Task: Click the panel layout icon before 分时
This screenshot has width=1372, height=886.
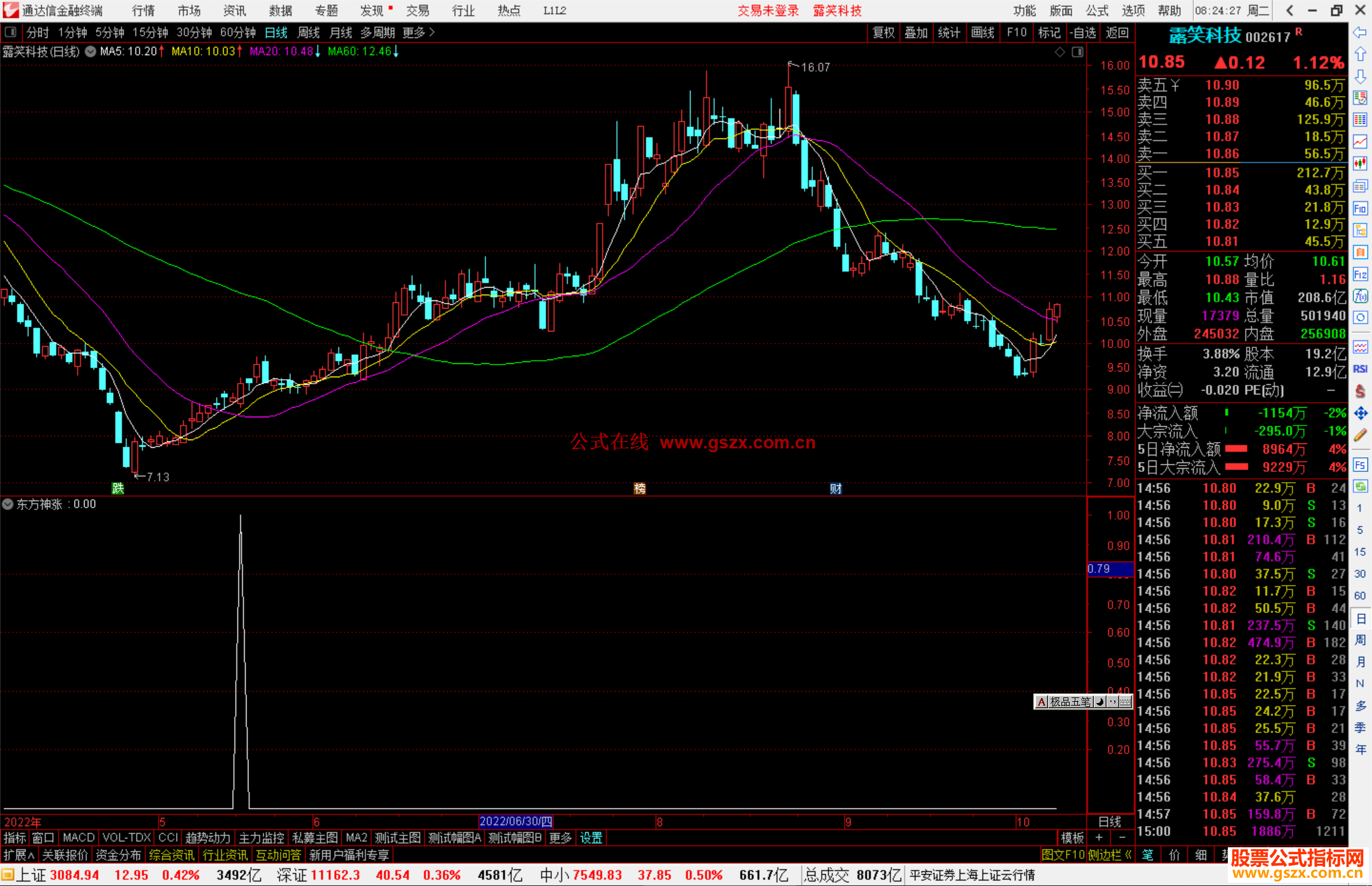Action: (x=10, y=32)
